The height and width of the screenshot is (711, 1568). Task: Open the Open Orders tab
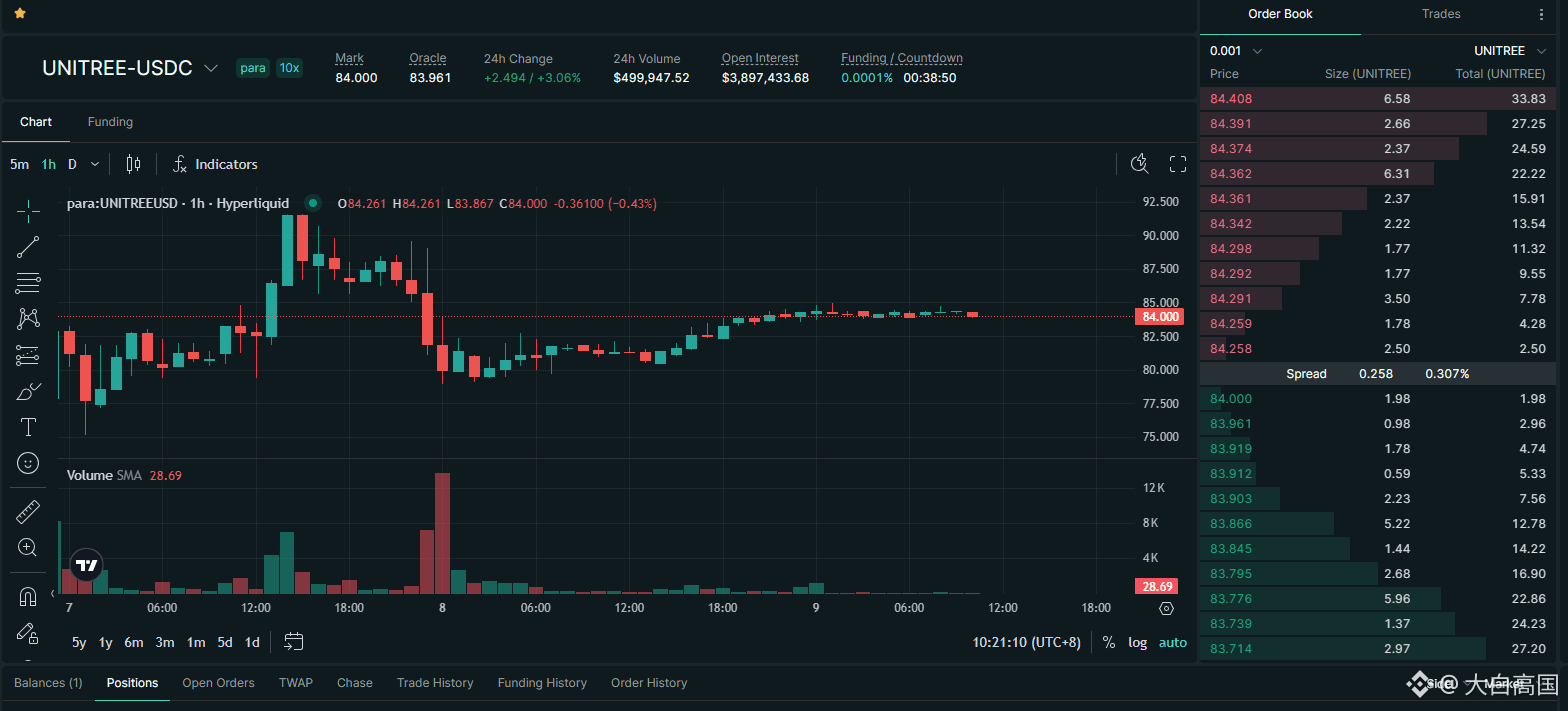tap(218, 683)
